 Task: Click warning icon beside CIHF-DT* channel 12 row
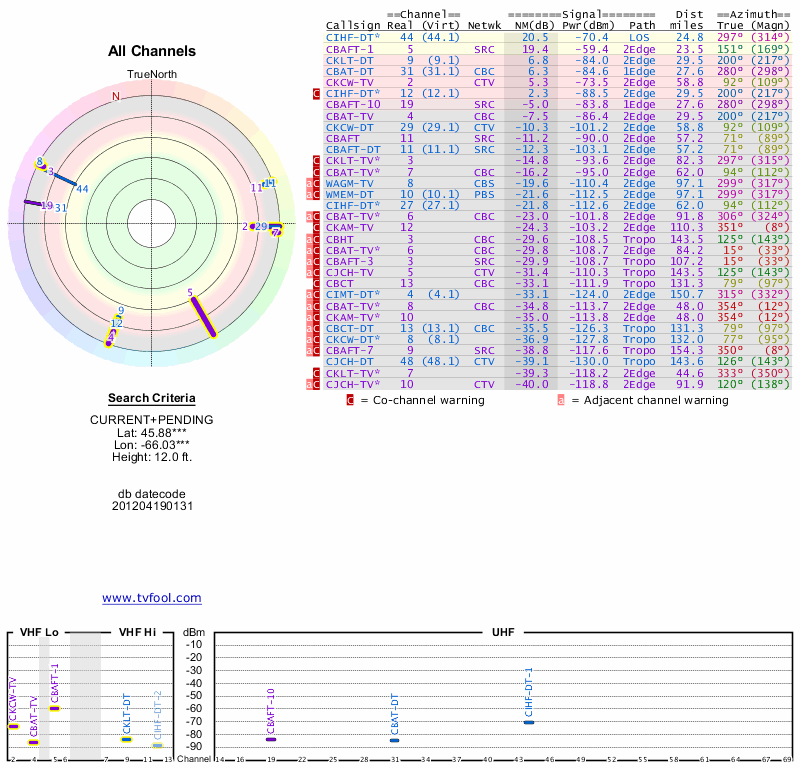(317, 93)
